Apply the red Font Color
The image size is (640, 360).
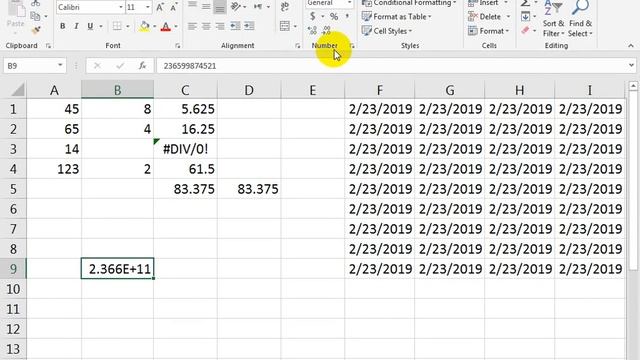(x=166, y=27)
